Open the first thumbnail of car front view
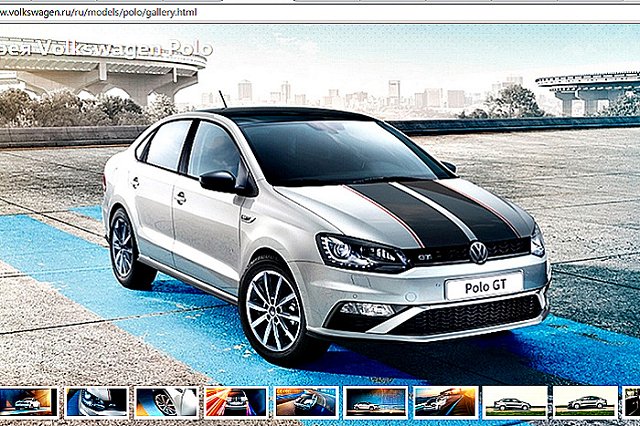This screenshot has height=426, width=640. tap(27, 402)
